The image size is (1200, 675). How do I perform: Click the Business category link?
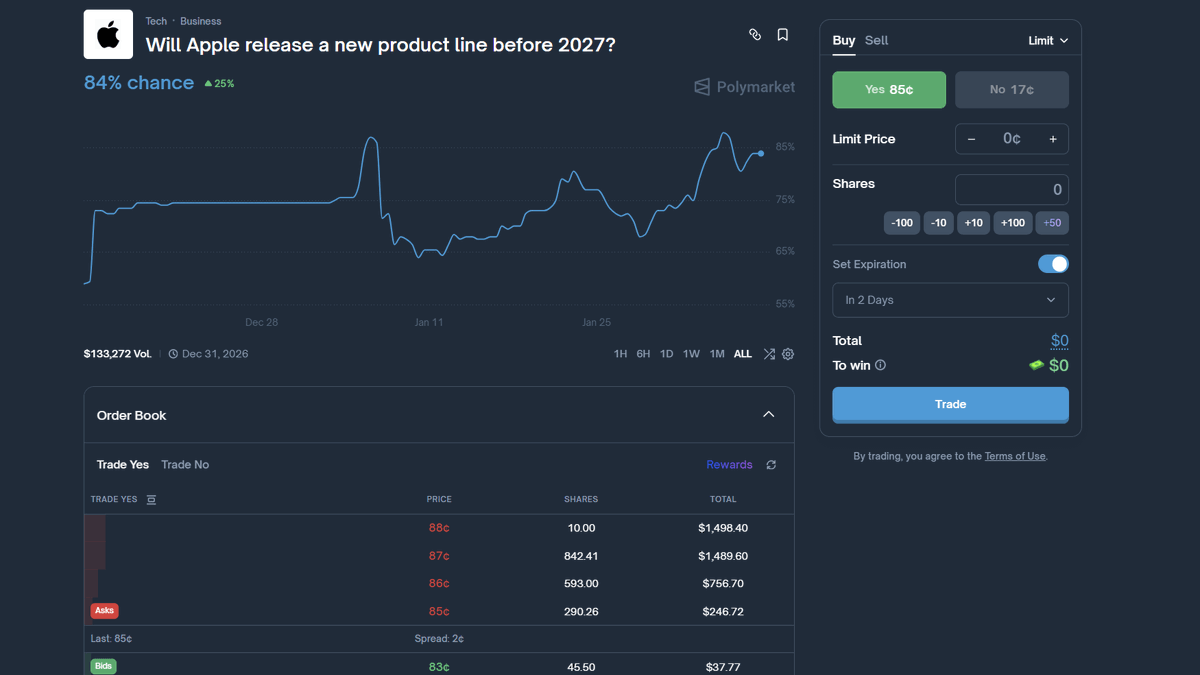pyautogui.click(x=201, y=21)
